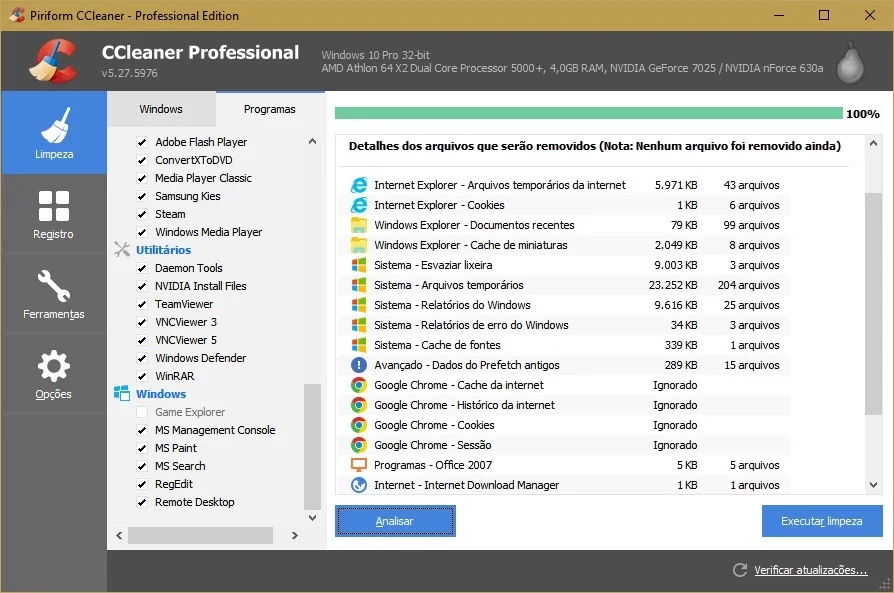
Task: Click the programs list up scroll arrow
Action: tap(312, 141)
